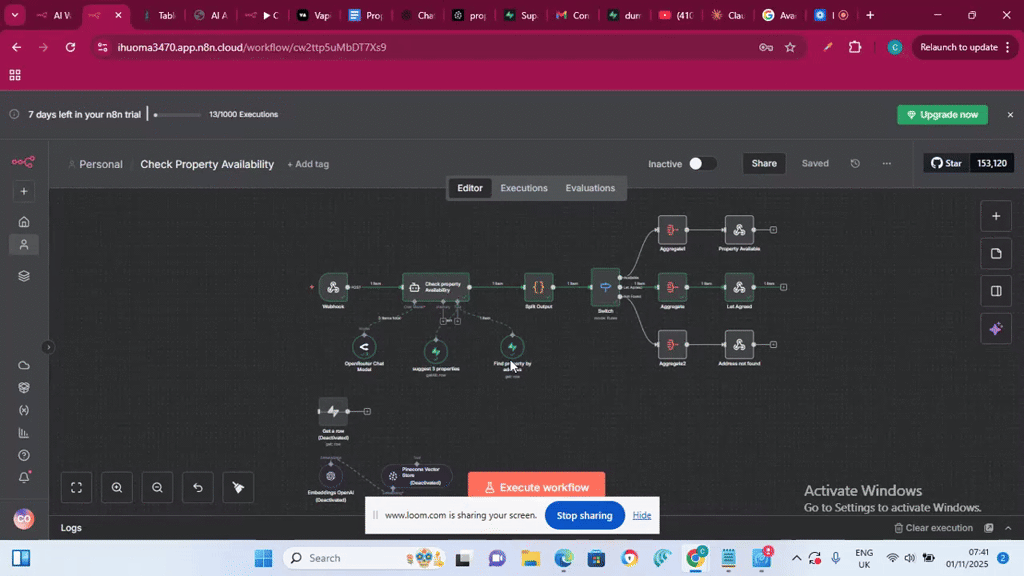Screen dimensions: 1024x576
Task: Zoom out on the canvas
Action: click(x=157, y=487)
